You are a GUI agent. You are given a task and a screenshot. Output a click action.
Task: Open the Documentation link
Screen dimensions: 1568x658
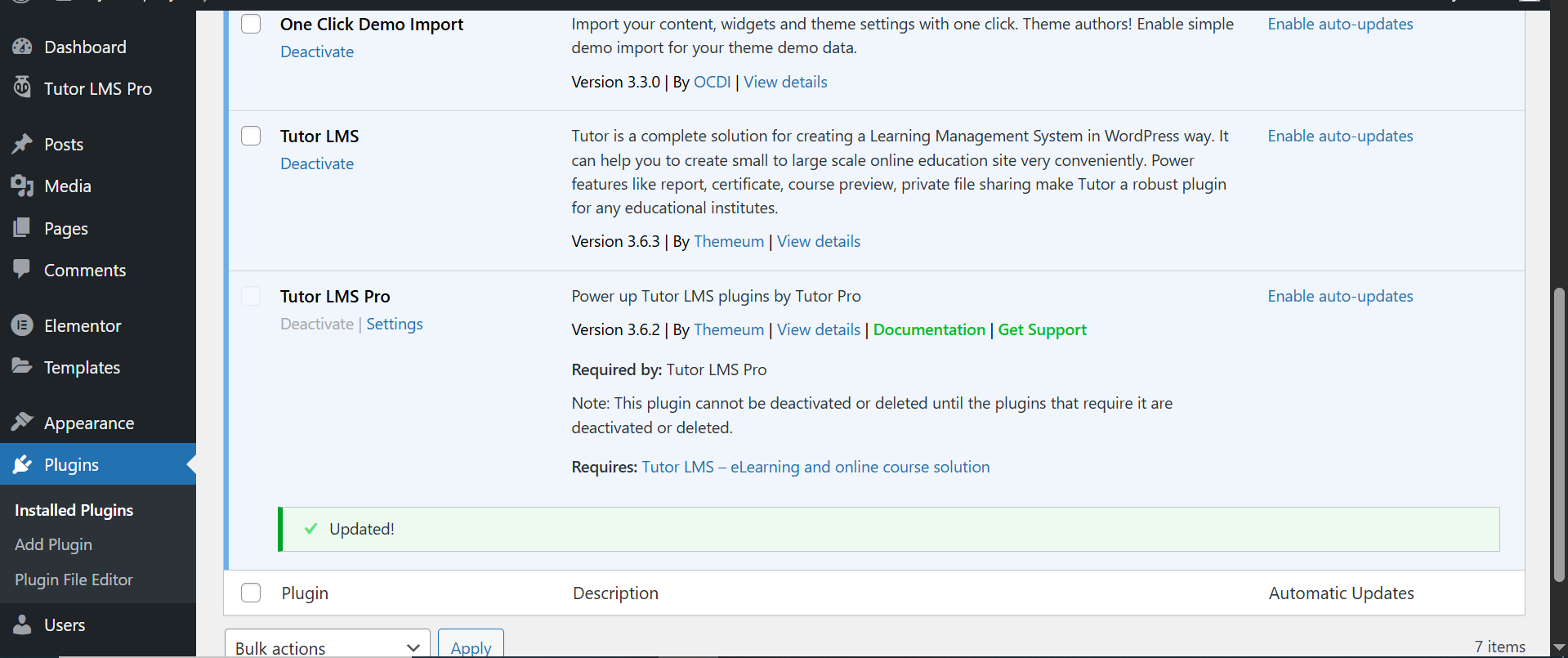point(929,329)
